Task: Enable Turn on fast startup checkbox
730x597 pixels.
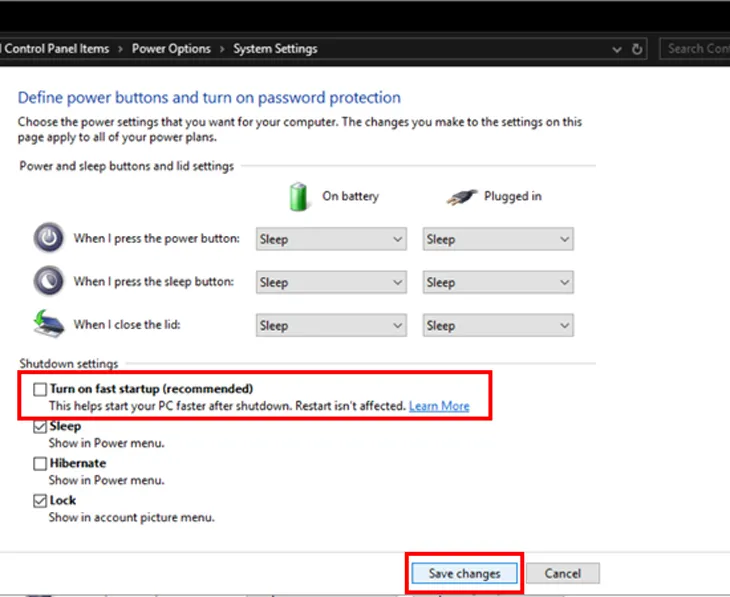Action: click(40, 389)
